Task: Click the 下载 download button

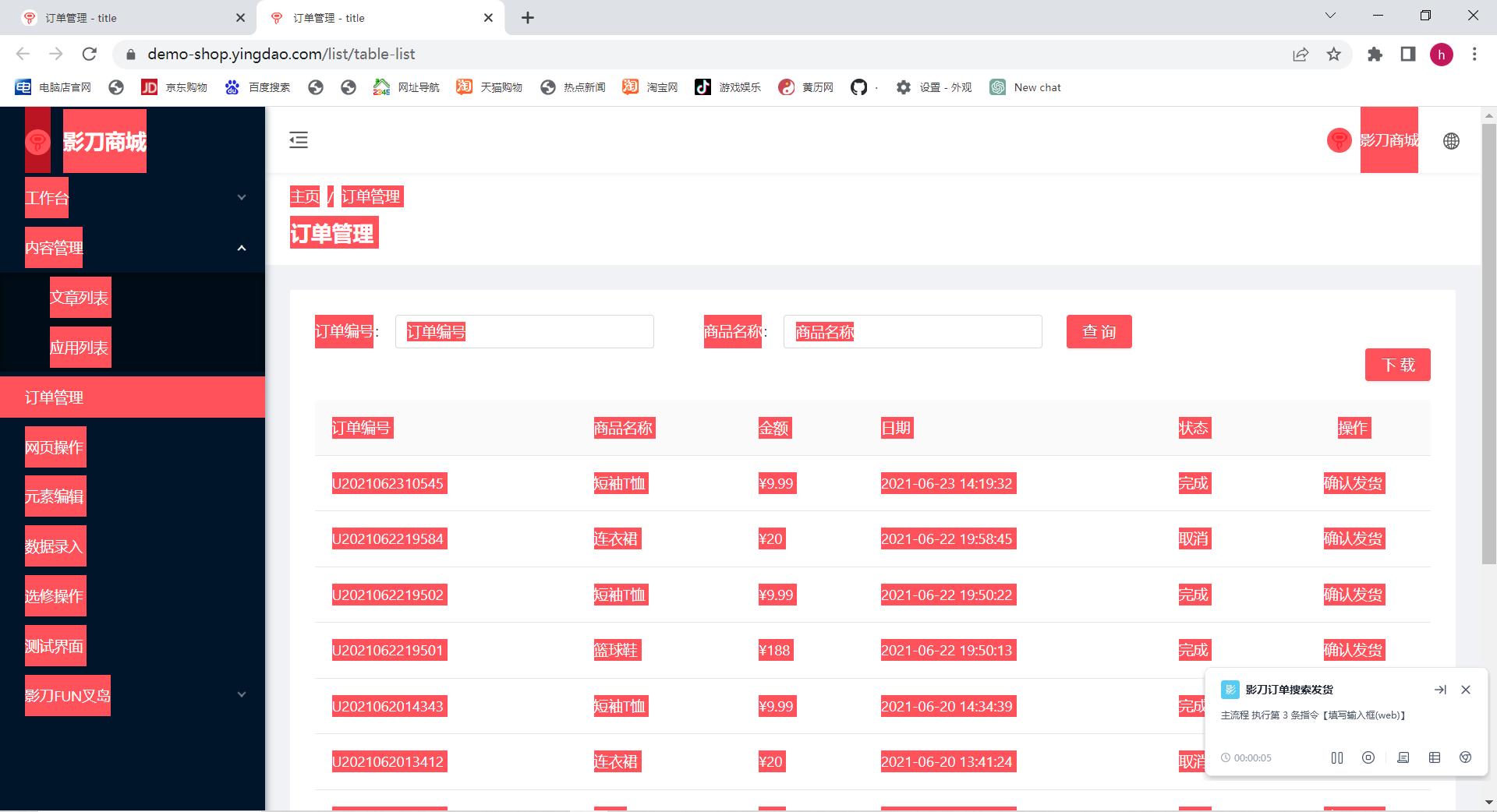Action: click(1397, 365)
